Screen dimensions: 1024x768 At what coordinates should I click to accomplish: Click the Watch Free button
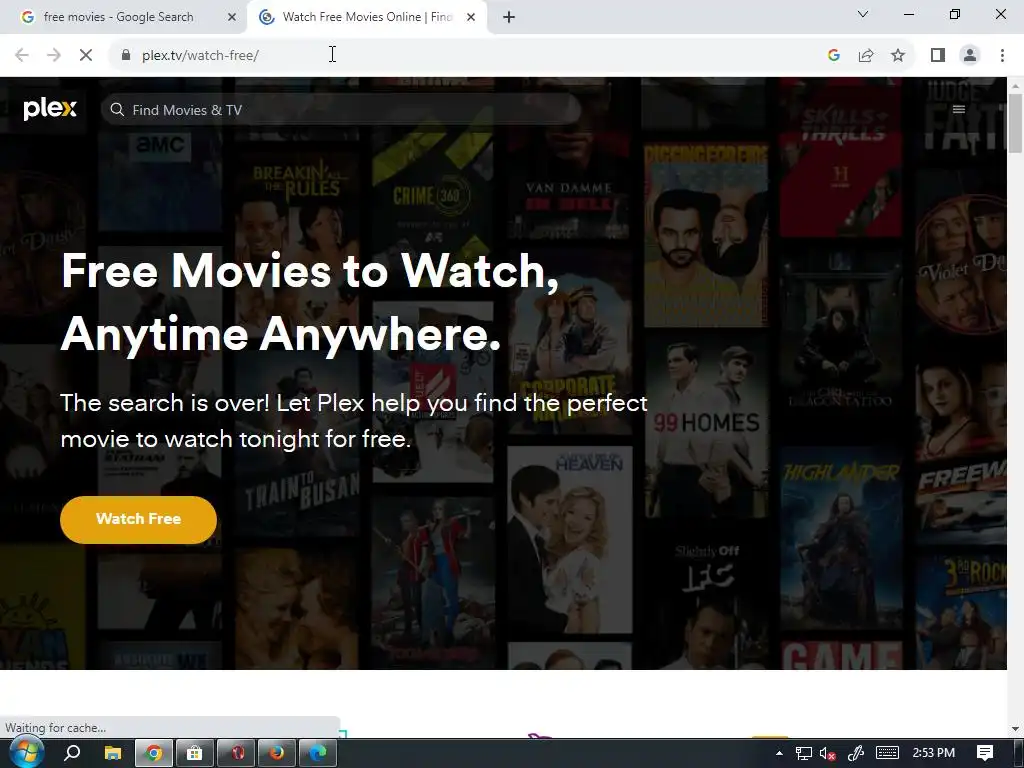pos(138,519)
